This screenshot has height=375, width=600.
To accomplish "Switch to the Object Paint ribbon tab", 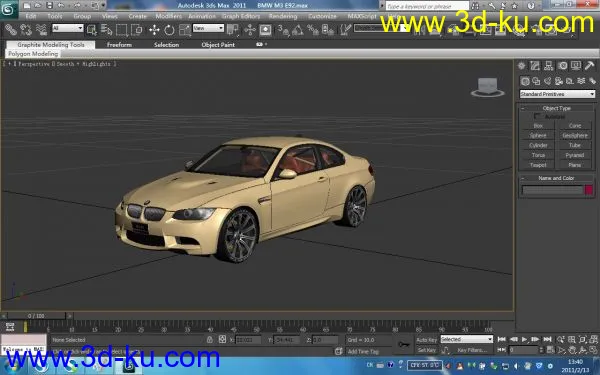I will (218, 45).
